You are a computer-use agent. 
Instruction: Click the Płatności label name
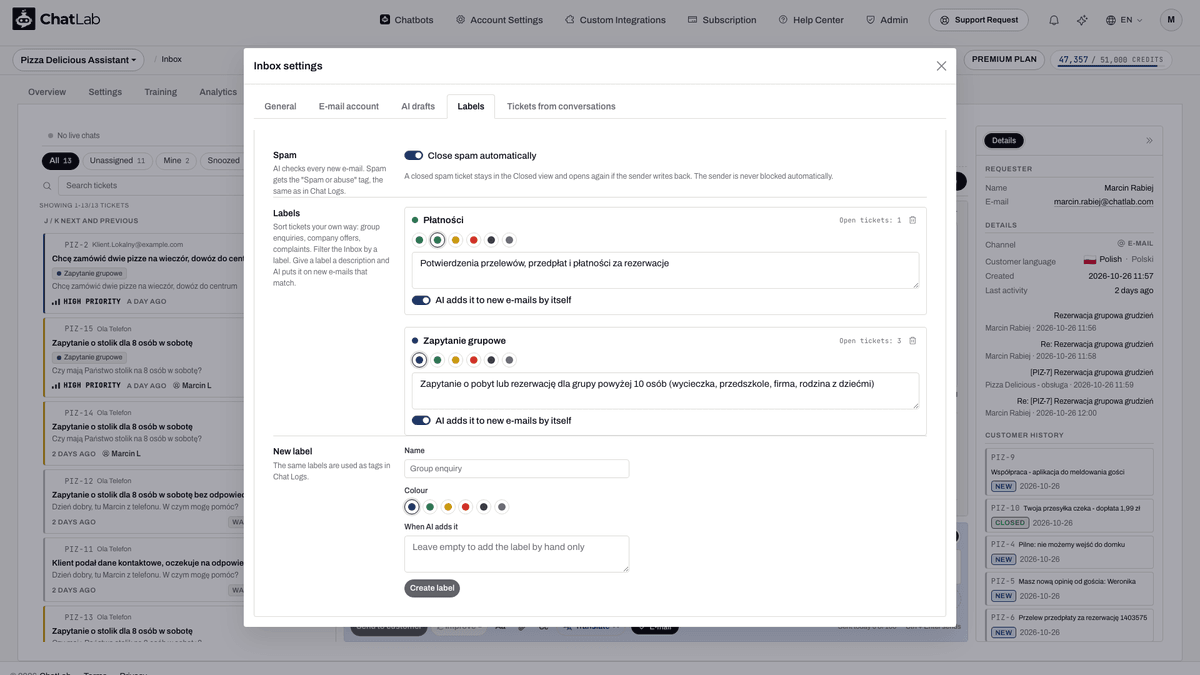point(443,220)
